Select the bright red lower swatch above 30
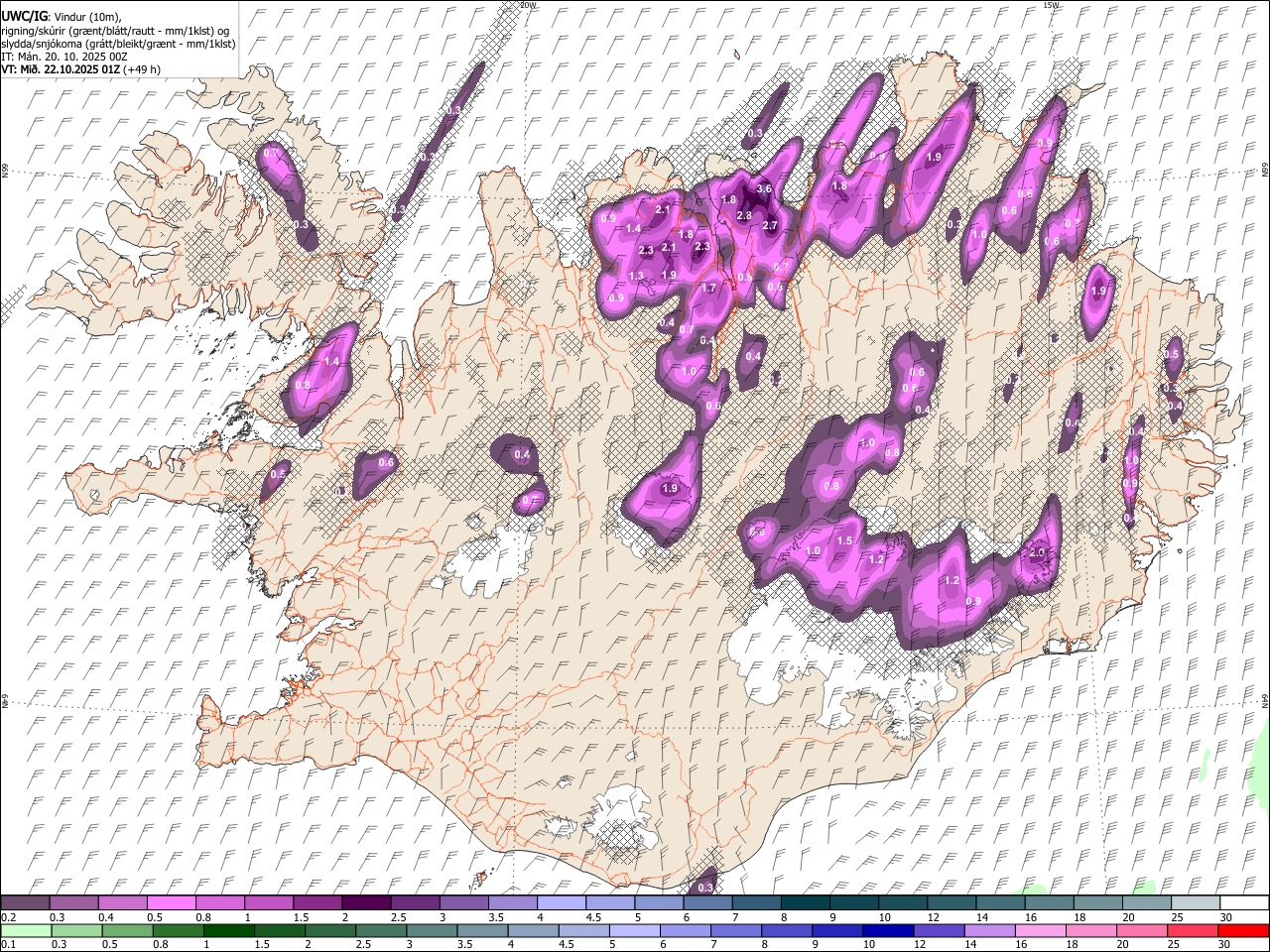 coord(1242,930)
